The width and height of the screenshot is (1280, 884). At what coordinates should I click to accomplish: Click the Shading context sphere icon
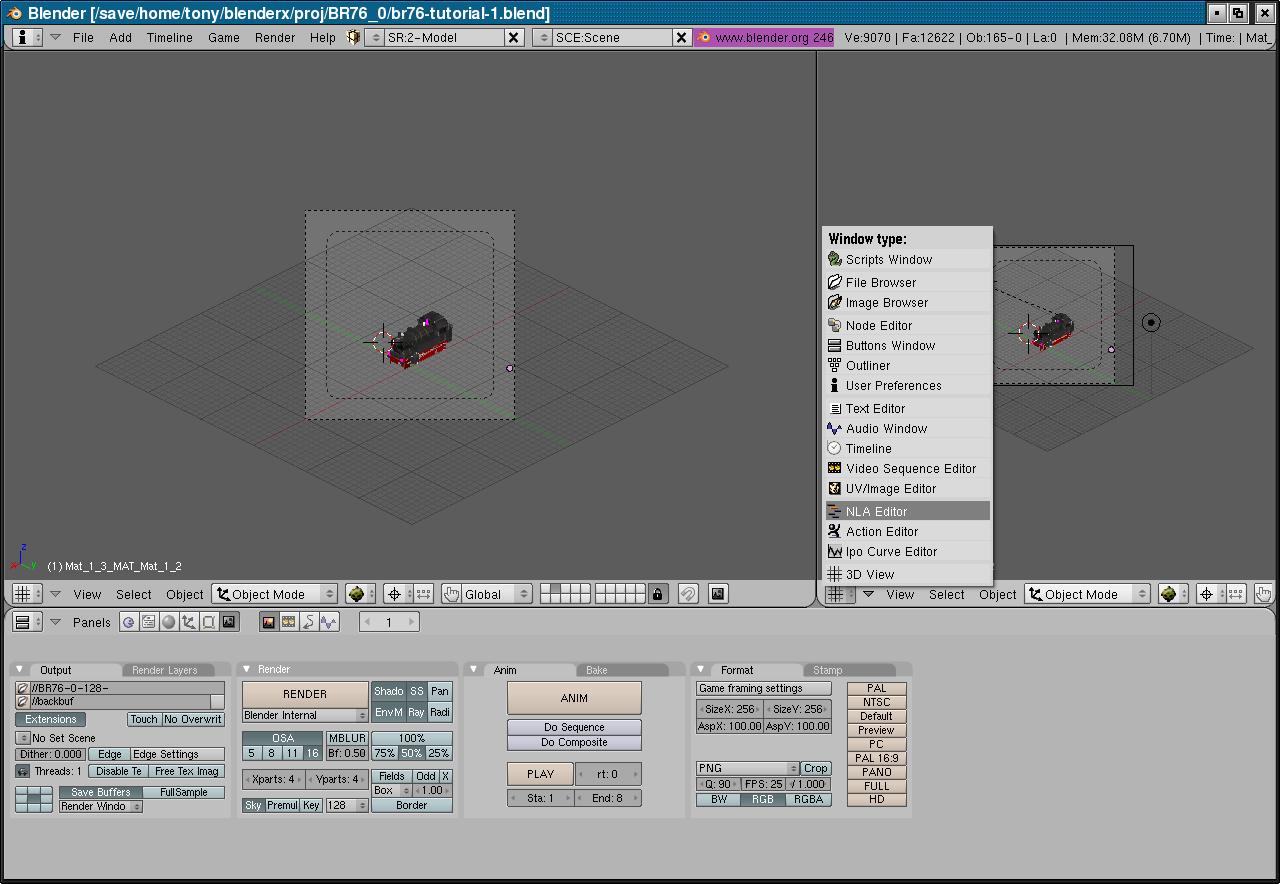(168, 622)
